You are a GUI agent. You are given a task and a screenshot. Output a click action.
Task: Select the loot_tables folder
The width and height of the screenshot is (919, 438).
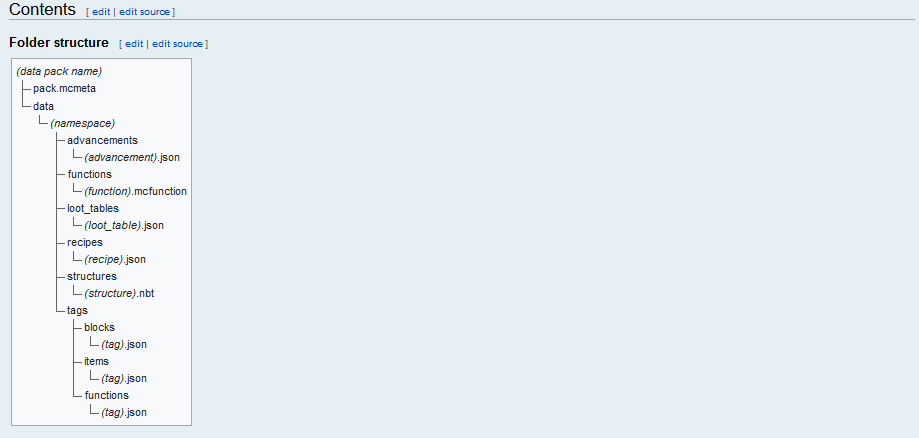[93, 208]
